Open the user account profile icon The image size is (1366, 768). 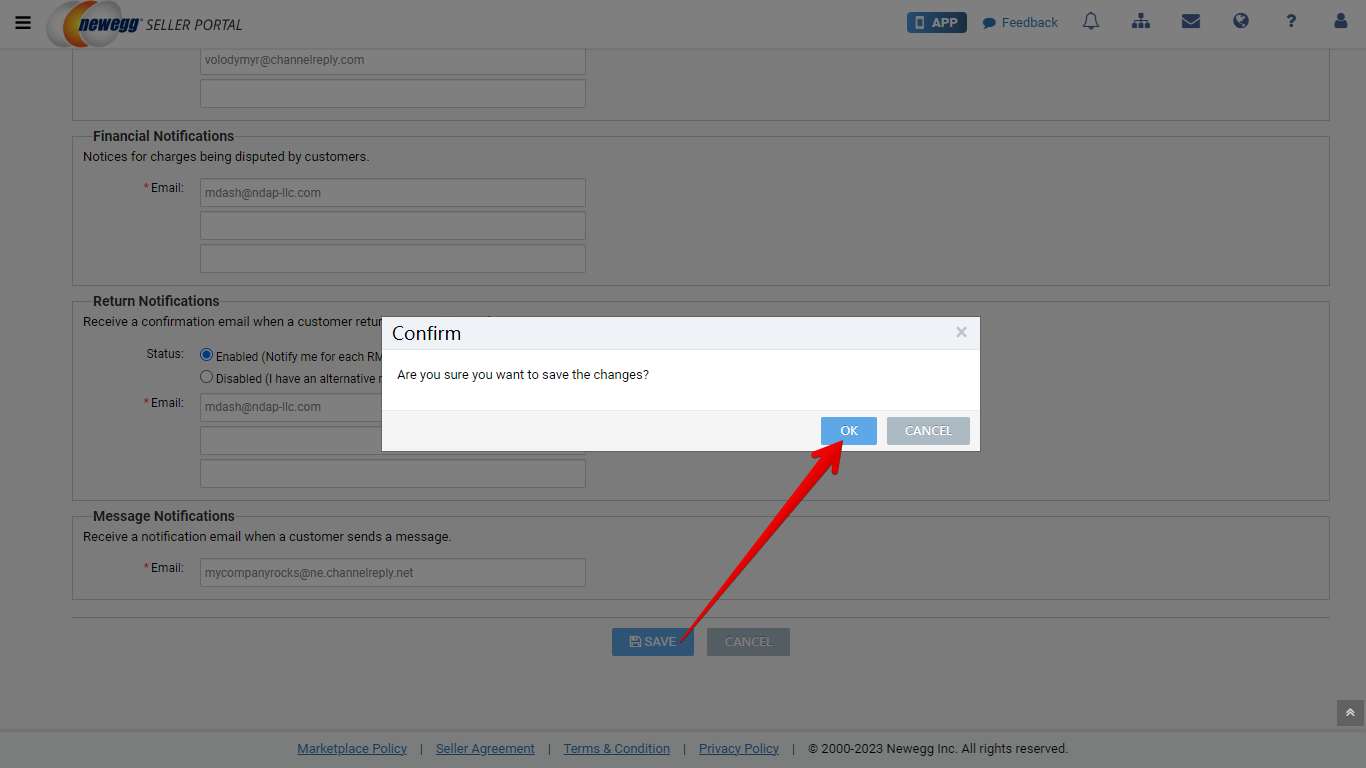(1341, 21)
